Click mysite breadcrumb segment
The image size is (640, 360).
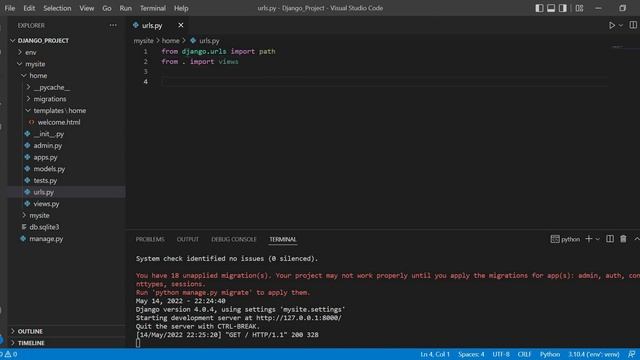[144, 40]
